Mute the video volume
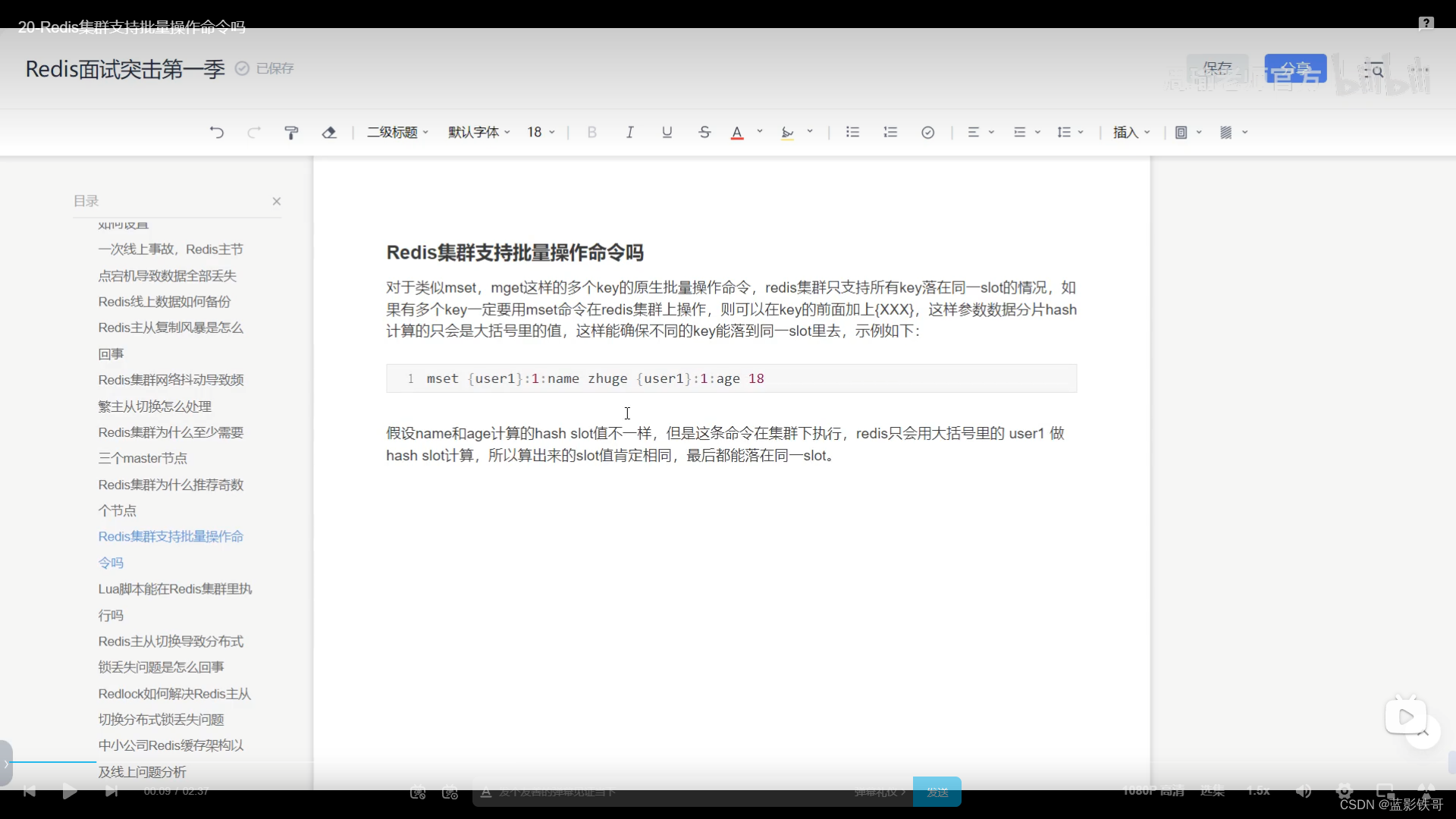 click(1304, 791)
